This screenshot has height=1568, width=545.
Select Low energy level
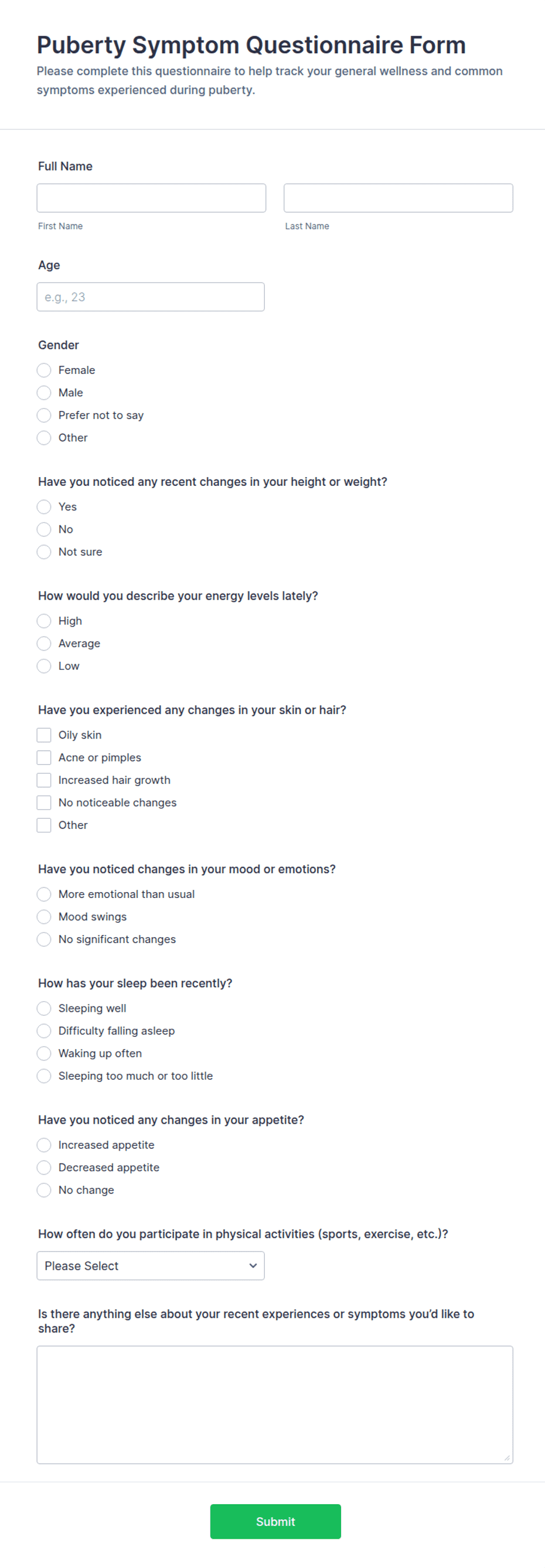pyautogui.click(x=44, y=666)
